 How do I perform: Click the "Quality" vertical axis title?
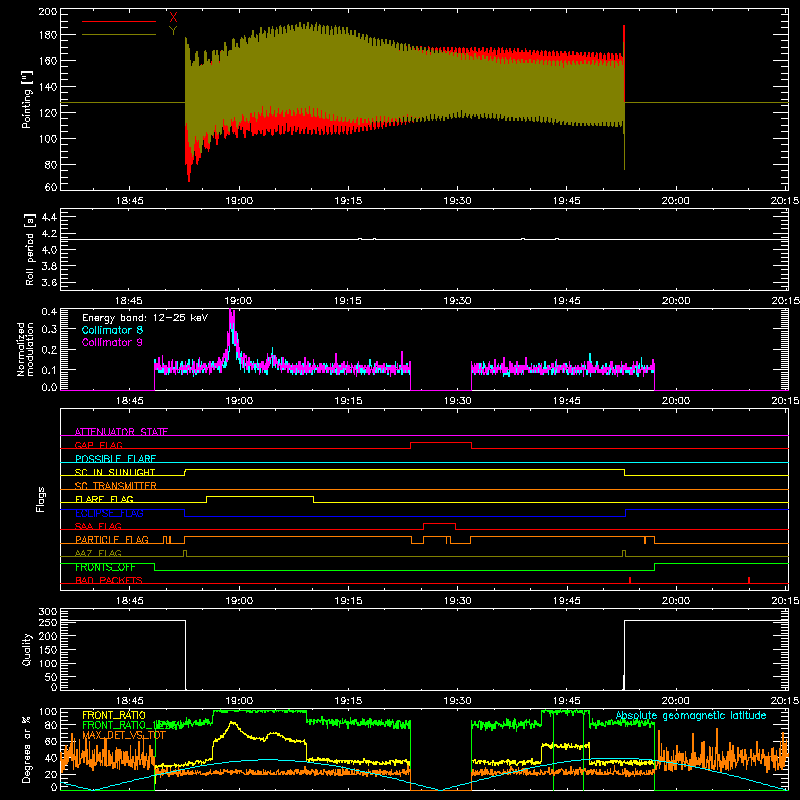(27, 649)
